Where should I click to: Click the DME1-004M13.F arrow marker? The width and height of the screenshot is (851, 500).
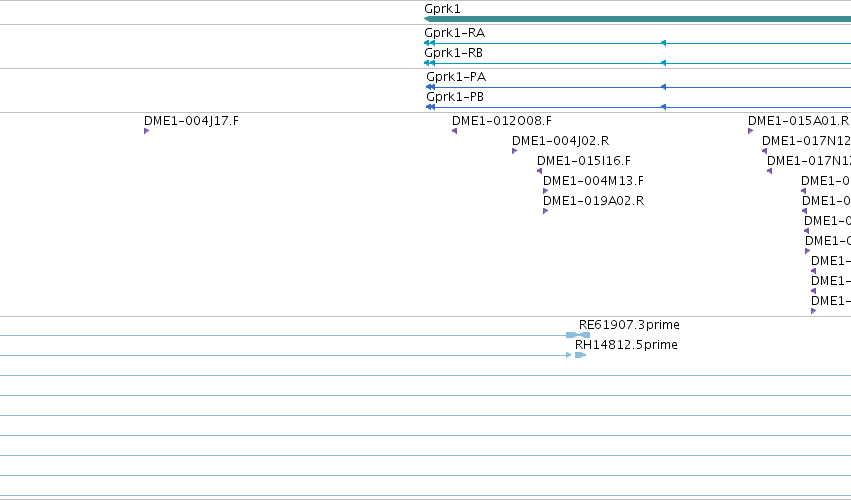(545, 191)
